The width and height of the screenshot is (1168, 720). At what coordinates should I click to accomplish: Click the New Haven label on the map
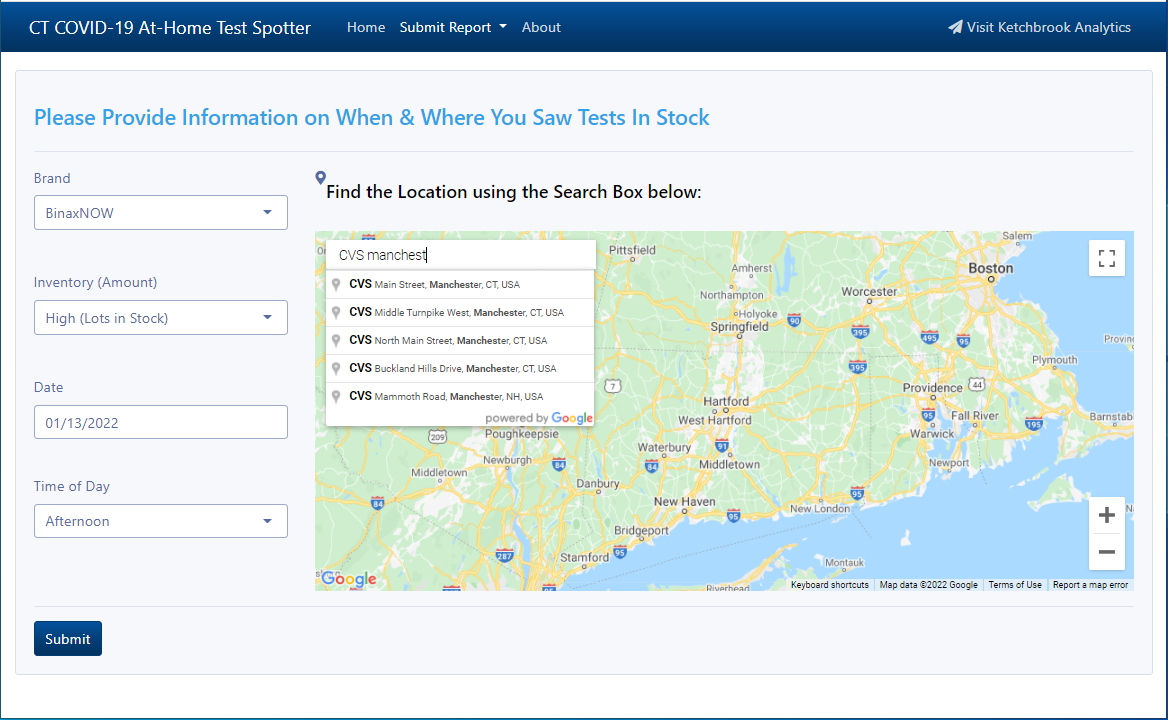(x=685, y=502)
